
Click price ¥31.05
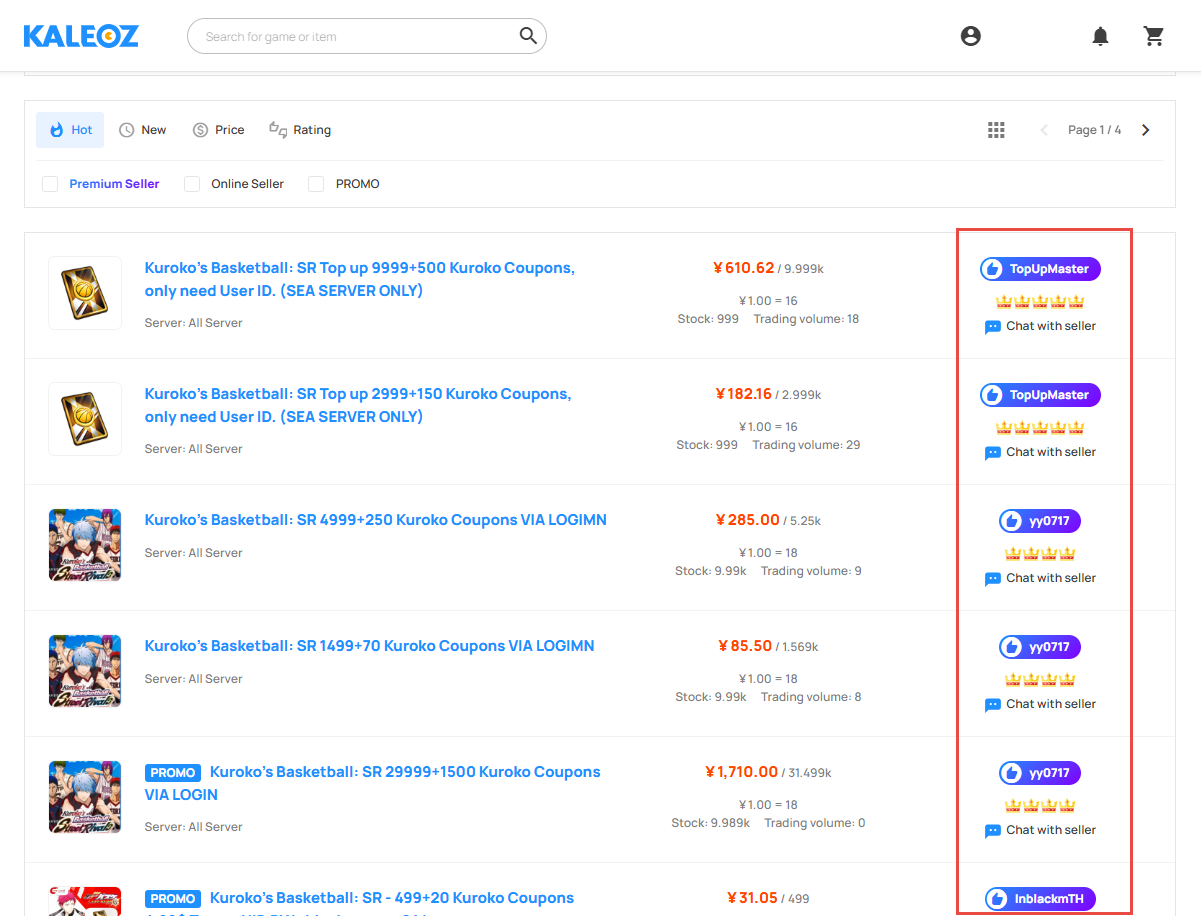pos(753,898)
